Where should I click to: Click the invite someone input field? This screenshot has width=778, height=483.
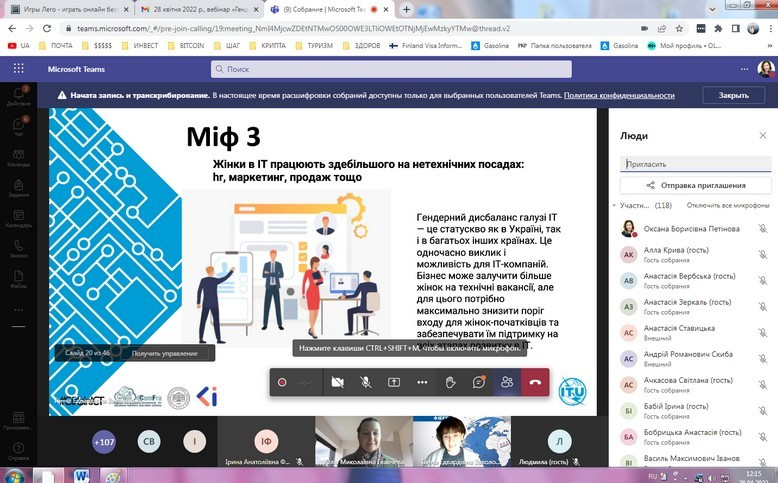coord(696,164)
